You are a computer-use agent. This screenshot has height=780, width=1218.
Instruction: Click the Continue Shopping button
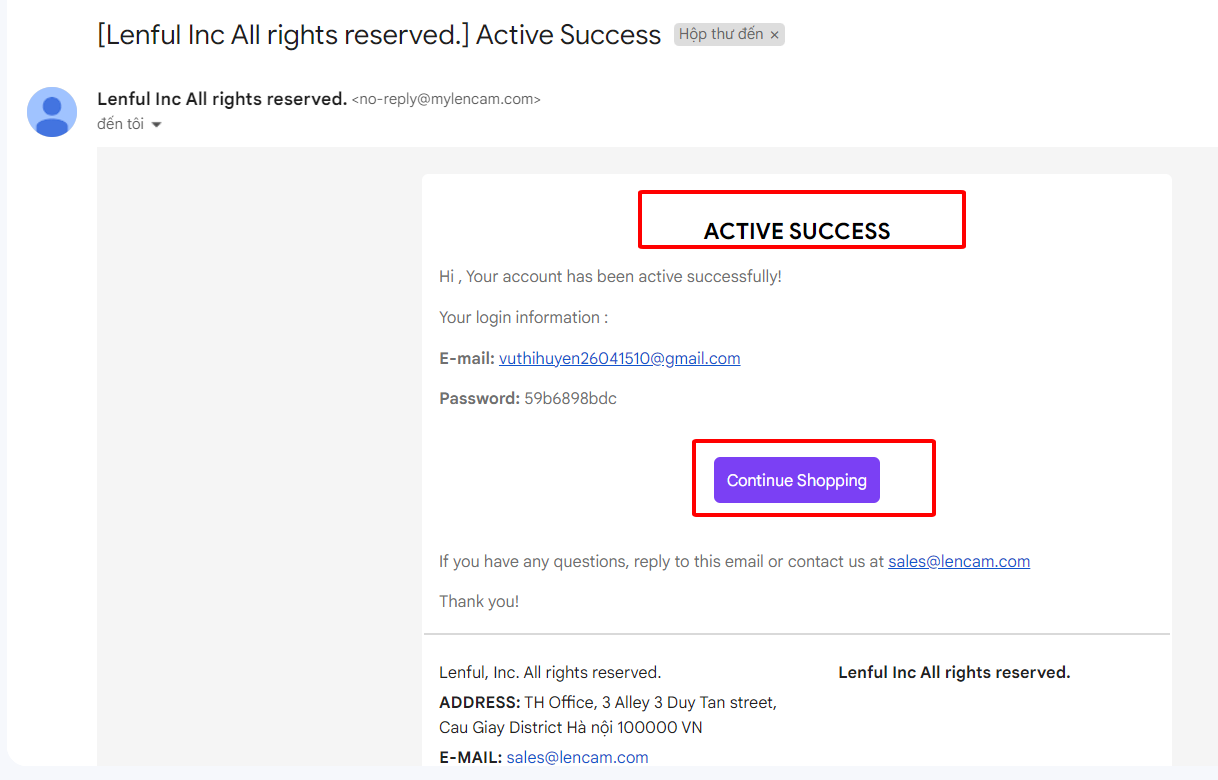pyautogui.click(x=797, y=480)
